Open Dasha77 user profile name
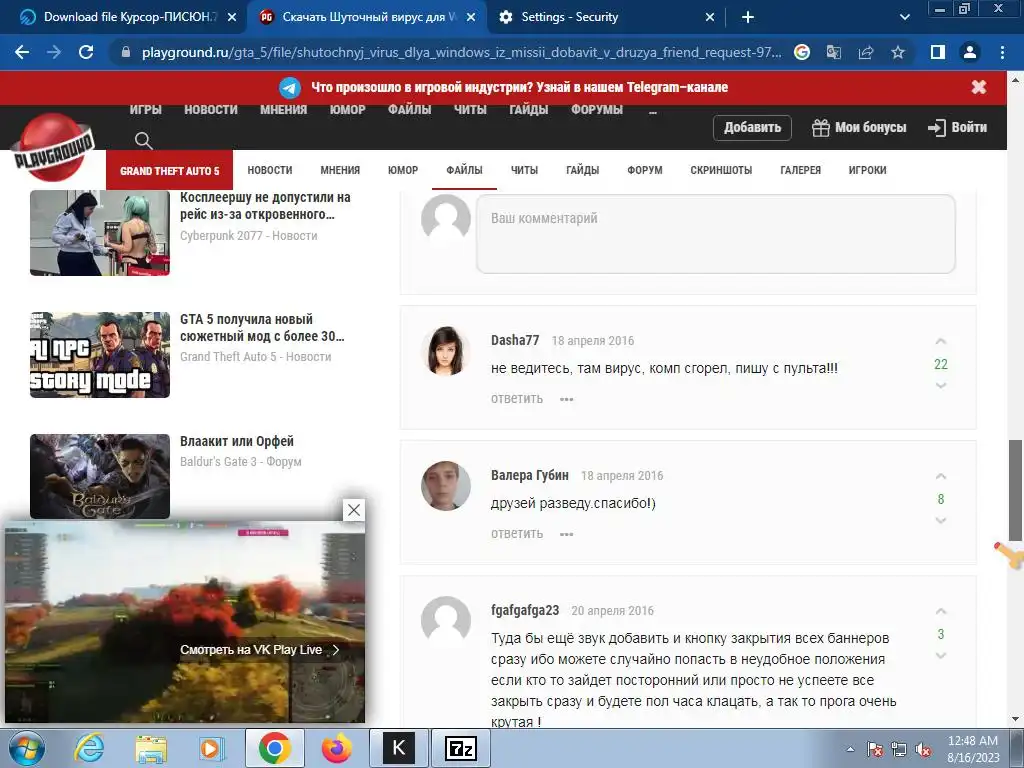 click(x=515, y=340)
